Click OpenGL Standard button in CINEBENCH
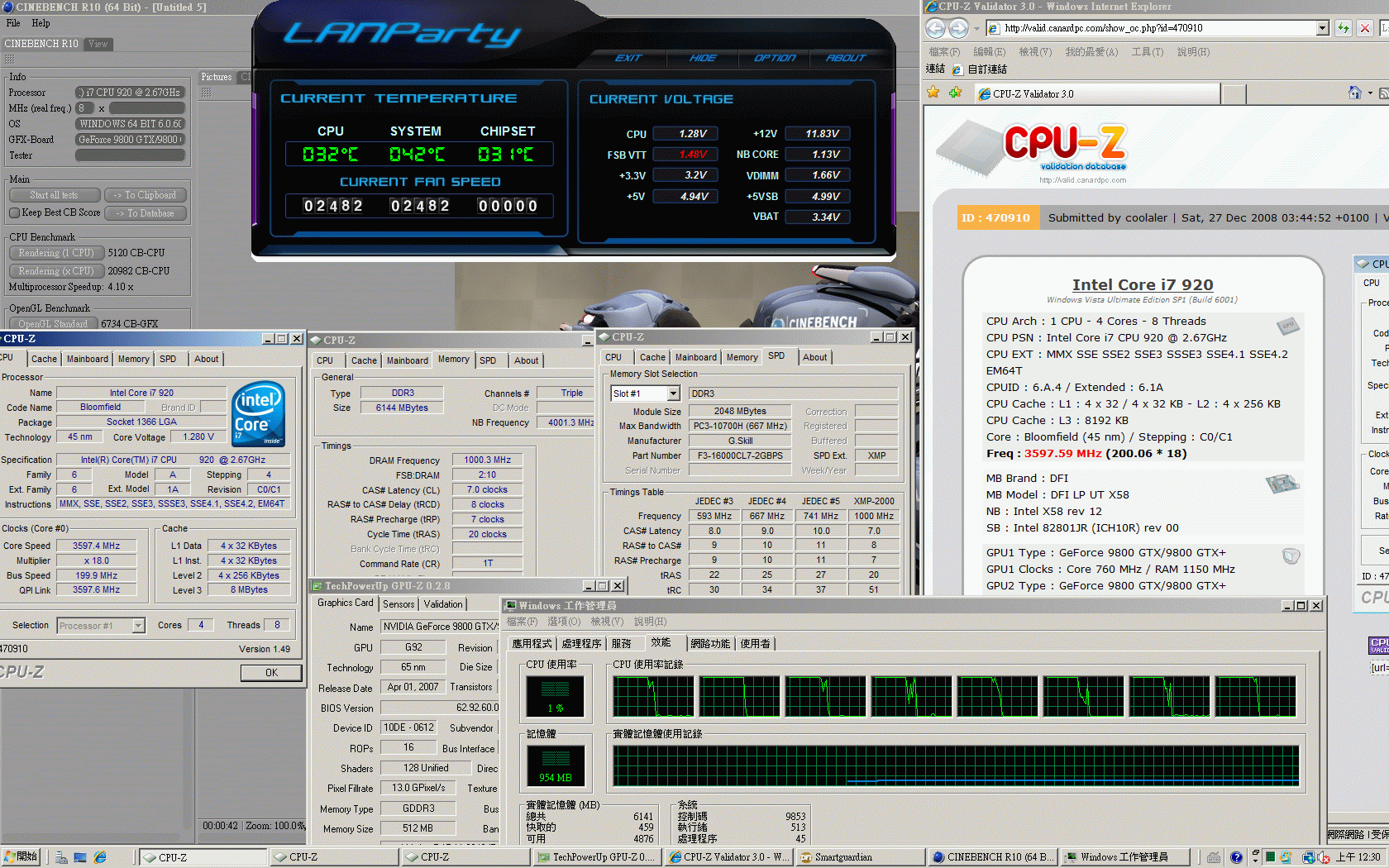The image size is (1389, 868). [53, 324]
